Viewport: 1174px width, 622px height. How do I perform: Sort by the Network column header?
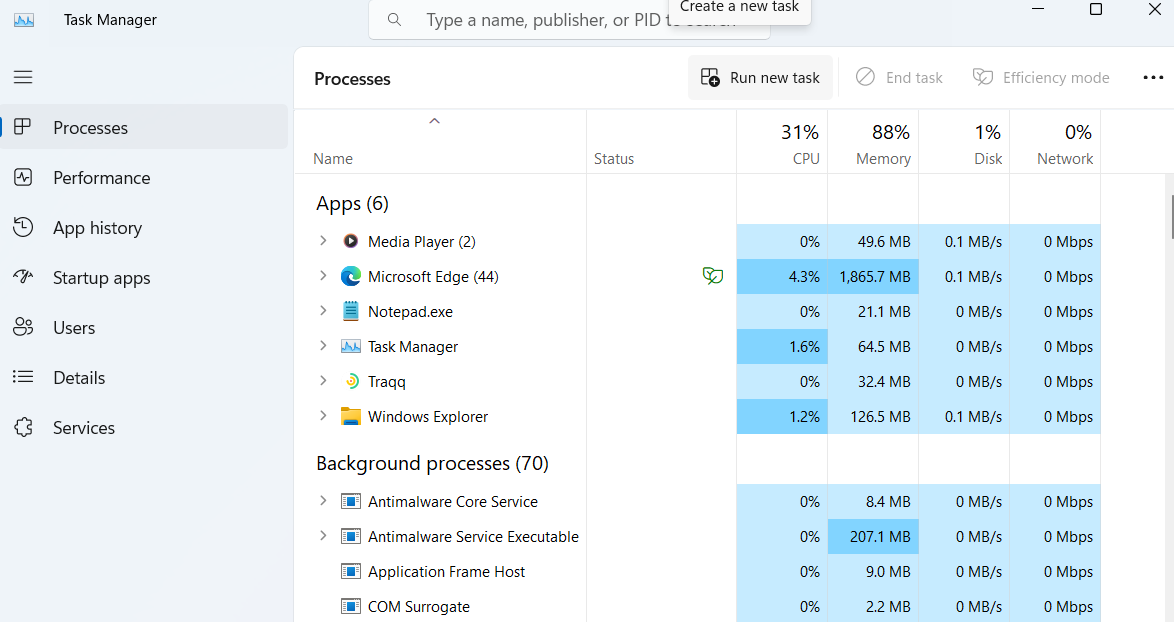tap(1056, 142)
